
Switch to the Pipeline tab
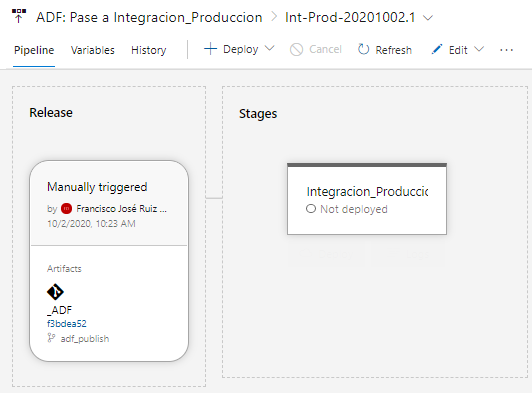click(x=34, y=50)
